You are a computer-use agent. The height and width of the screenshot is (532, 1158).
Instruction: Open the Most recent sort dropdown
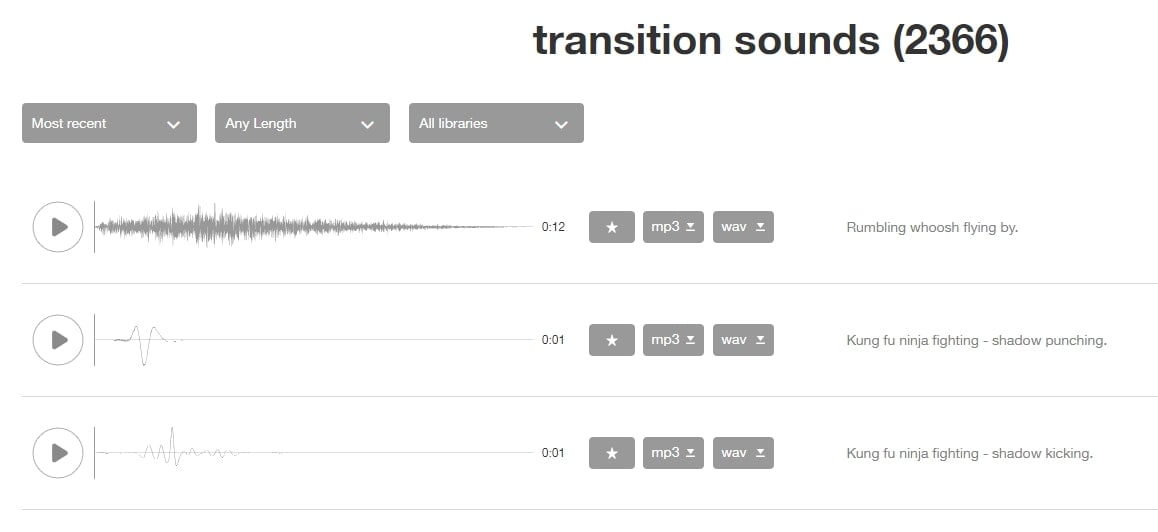click(x=109, y=123)
